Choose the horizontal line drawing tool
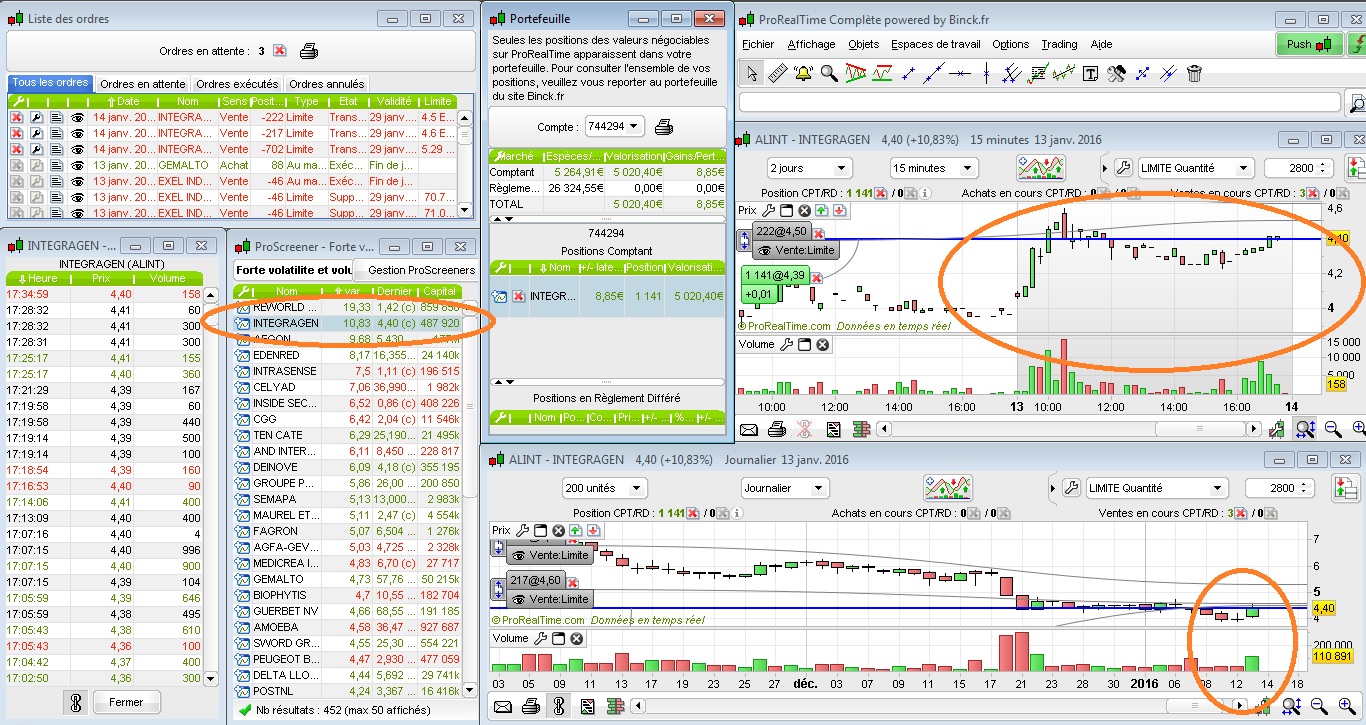1366x725 pixels. pyautogui.click(x=960, y=73)
